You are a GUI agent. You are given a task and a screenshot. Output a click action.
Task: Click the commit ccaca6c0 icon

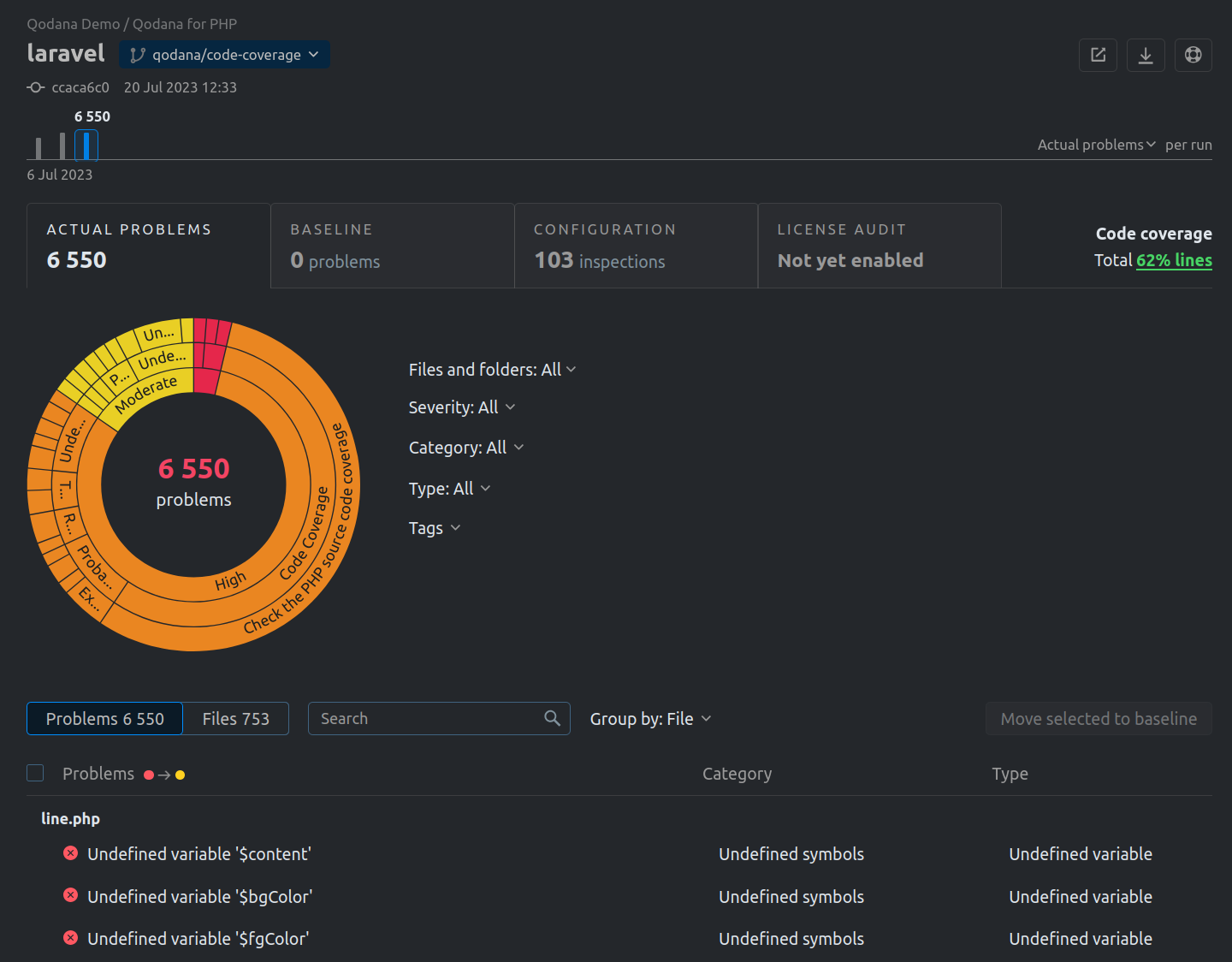pos(35,87)
